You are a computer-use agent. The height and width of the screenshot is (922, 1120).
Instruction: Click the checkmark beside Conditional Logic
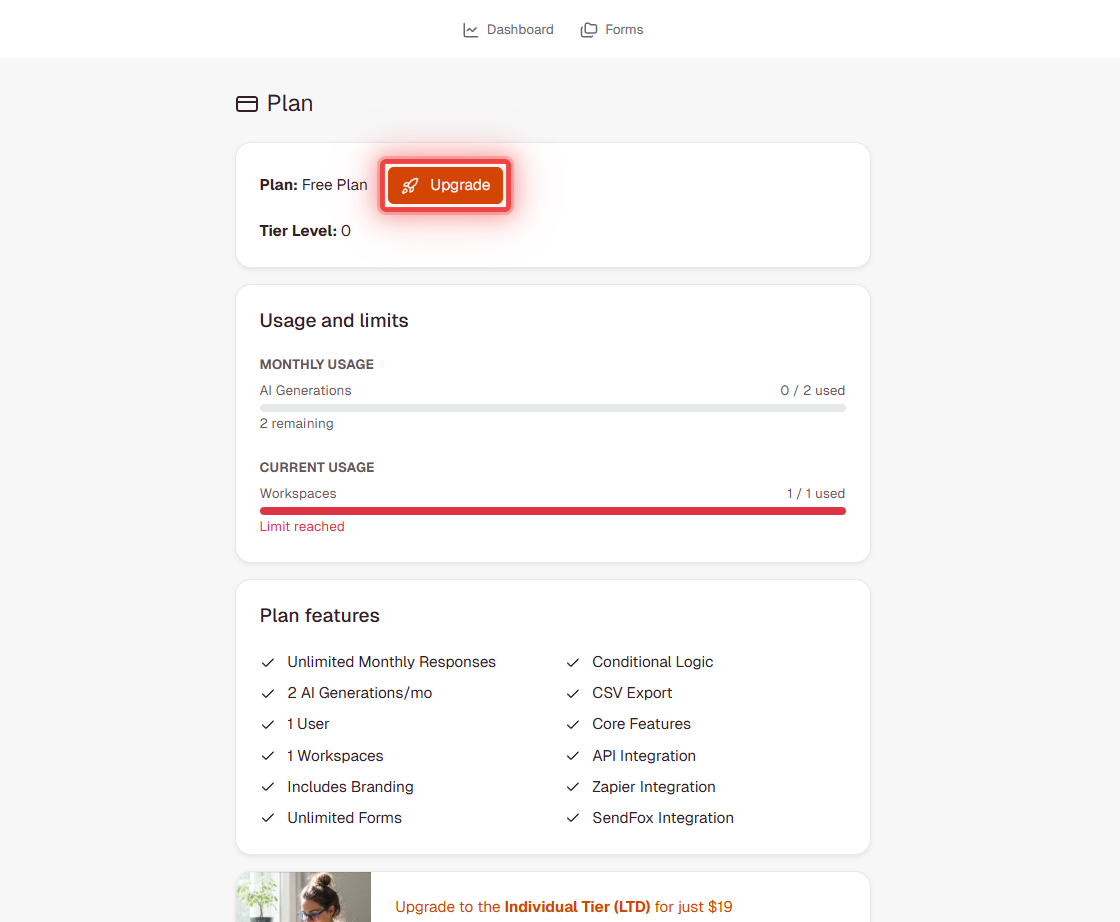572,662
